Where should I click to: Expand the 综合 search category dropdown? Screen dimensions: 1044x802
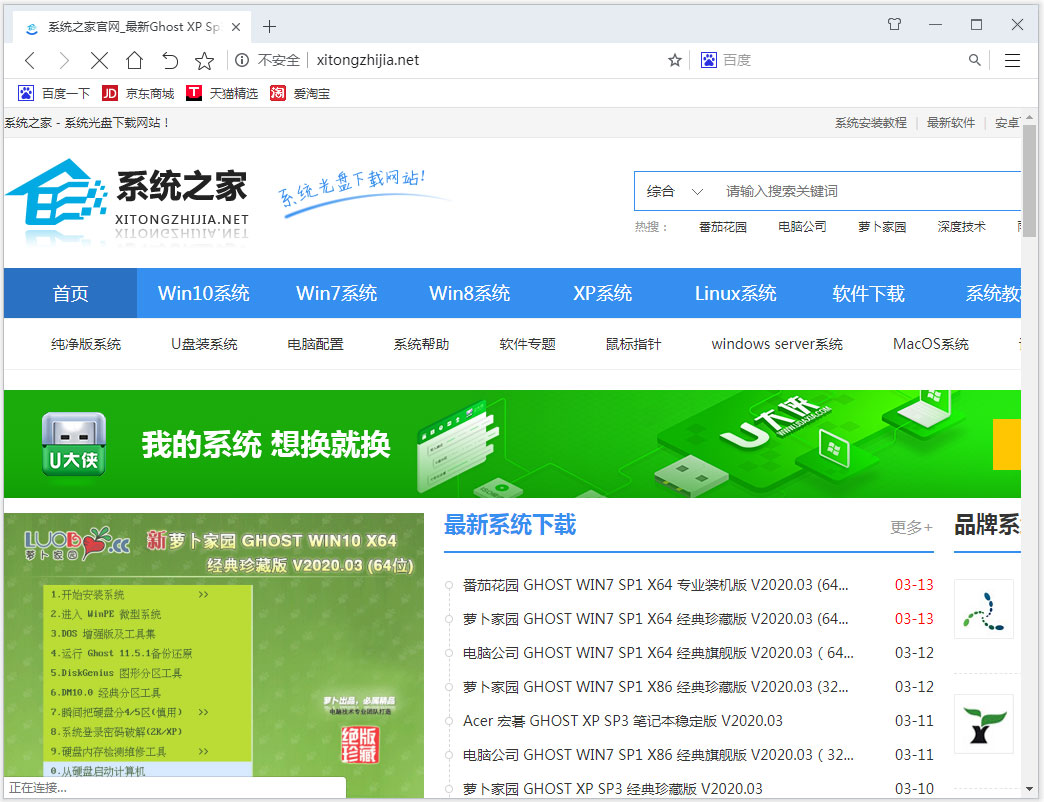point(675,191)
